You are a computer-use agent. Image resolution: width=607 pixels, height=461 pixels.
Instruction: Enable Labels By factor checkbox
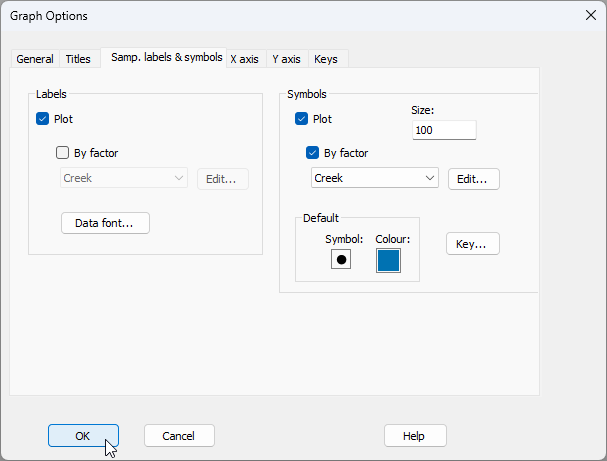[63, 153]
